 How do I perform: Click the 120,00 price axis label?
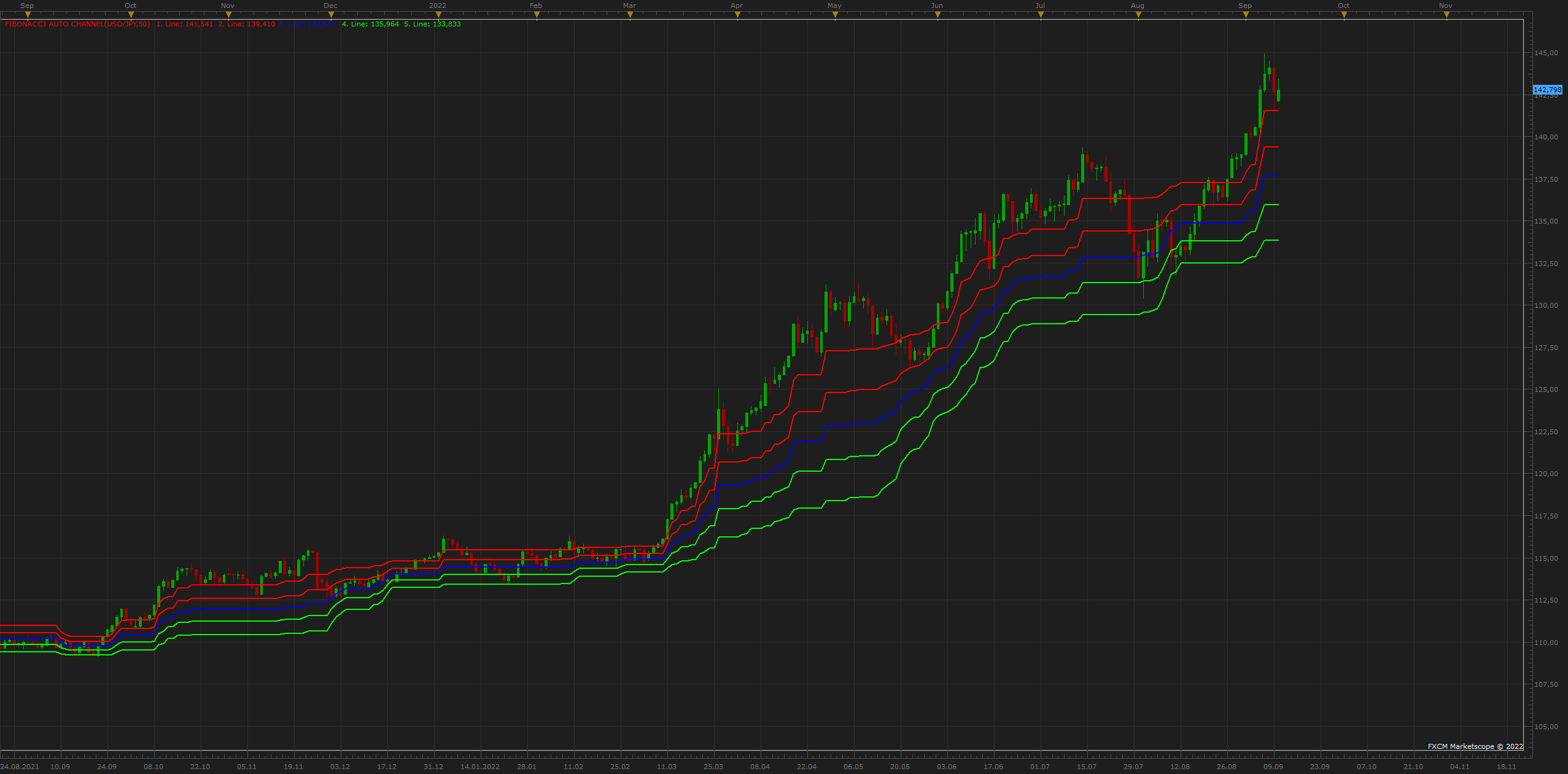pyautogui.click(x=1546, y=474)
